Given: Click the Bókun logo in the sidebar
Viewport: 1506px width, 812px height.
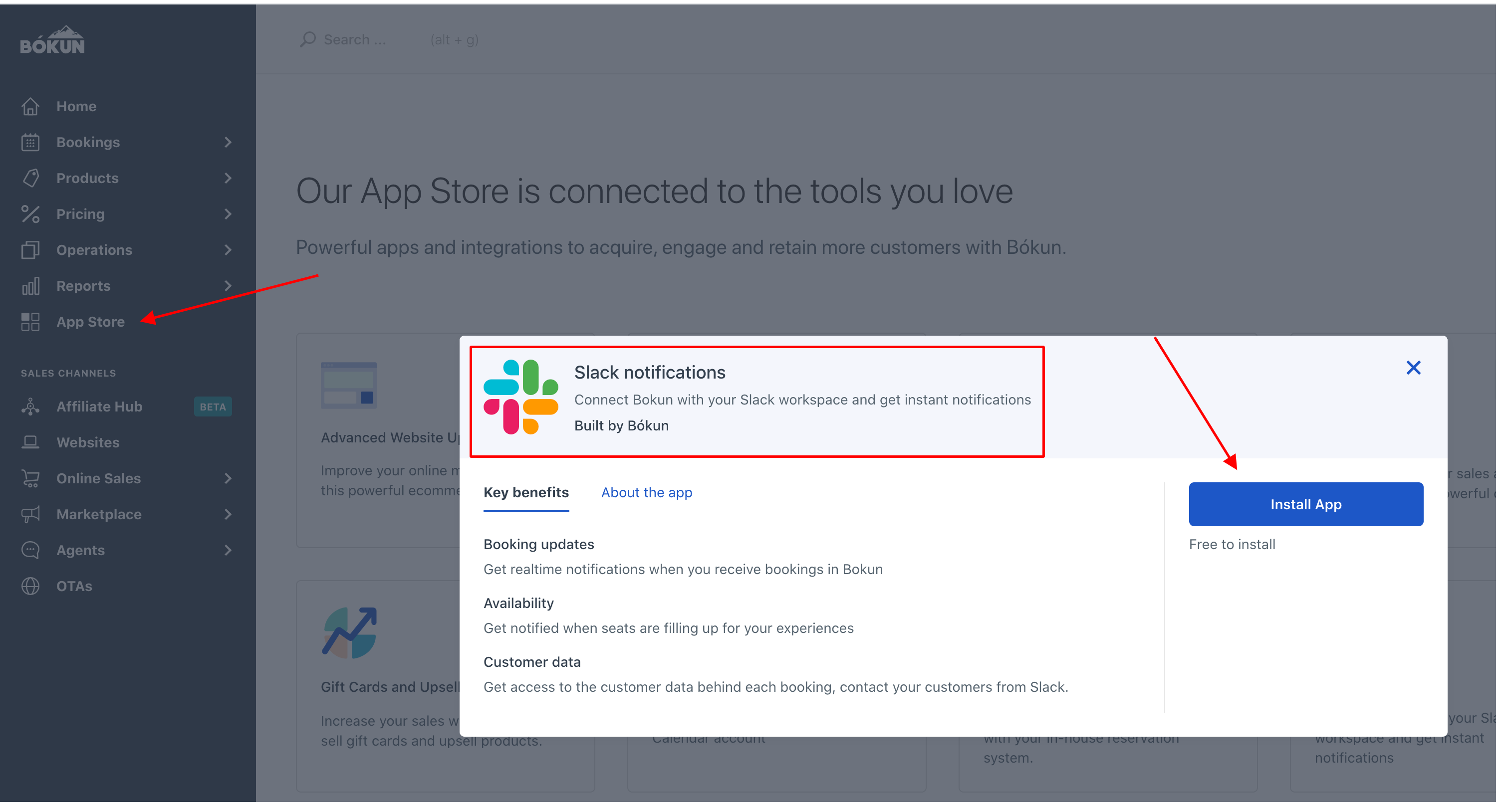Looking at the screenshot, I should point(52,40).
